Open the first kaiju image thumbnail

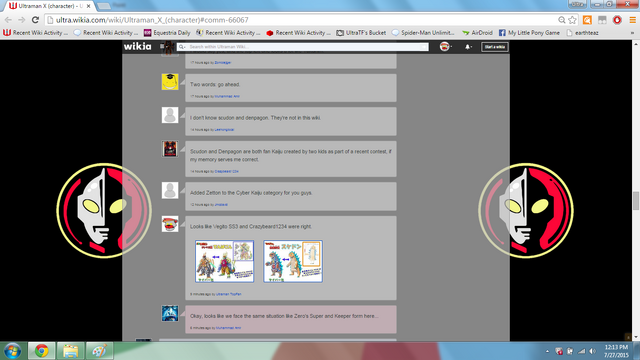click(x=224, y=261)
